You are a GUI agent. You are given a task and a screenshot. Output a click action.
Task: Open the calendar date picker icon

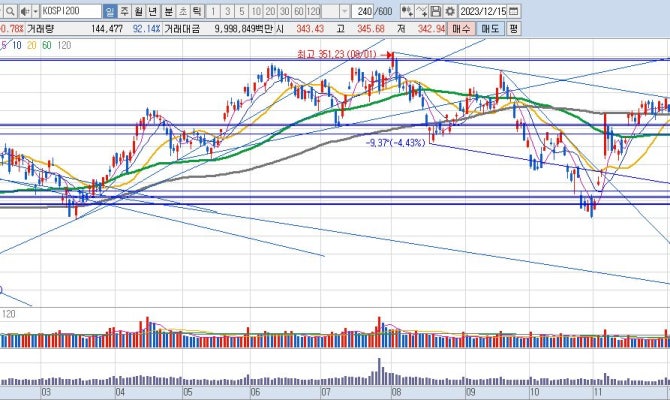pyautogui.click(x=514, y=12)
